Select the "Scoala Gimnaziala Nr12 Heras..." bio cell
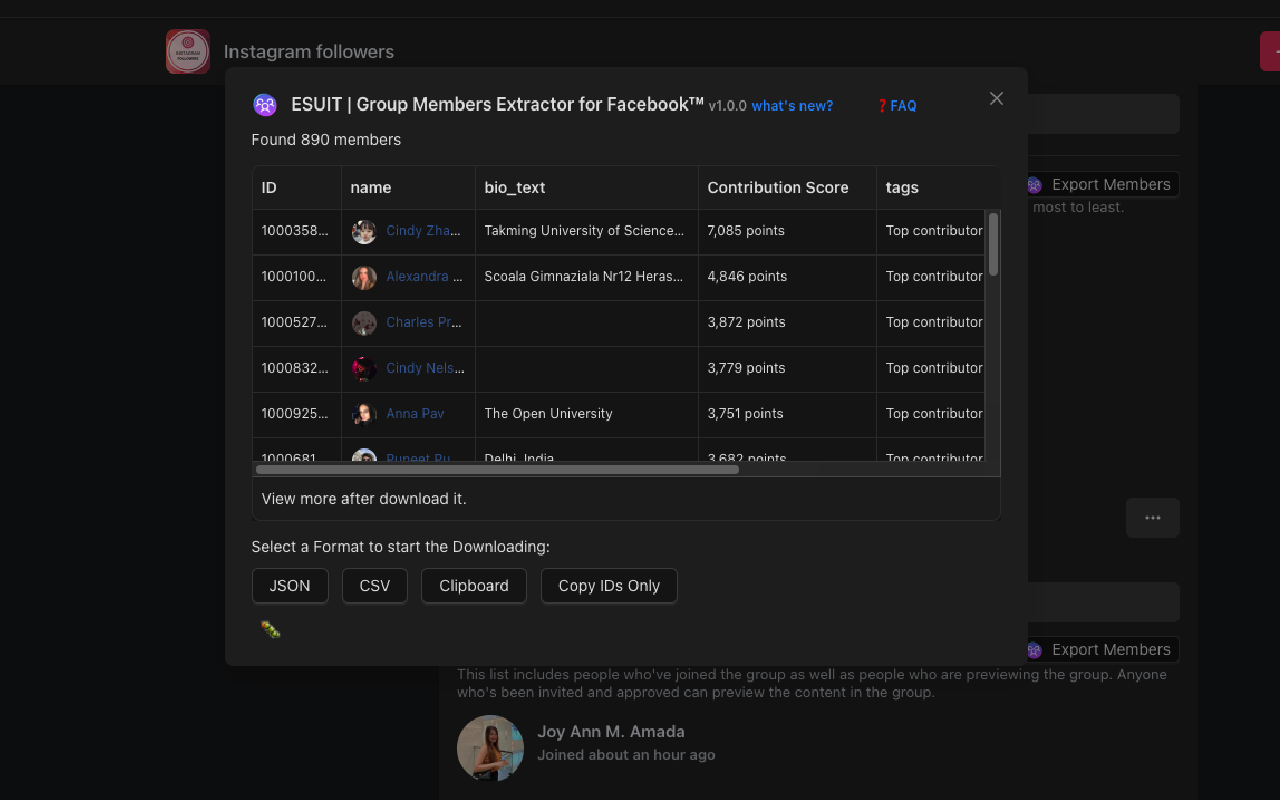1280x800 pixels. [x=587, y=277]
